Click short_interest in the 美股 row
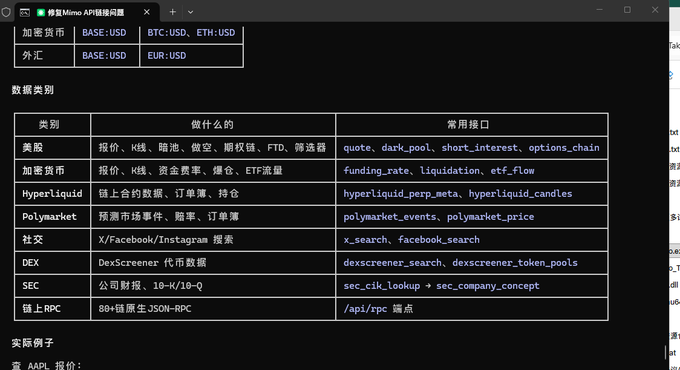 click(480, 148)
